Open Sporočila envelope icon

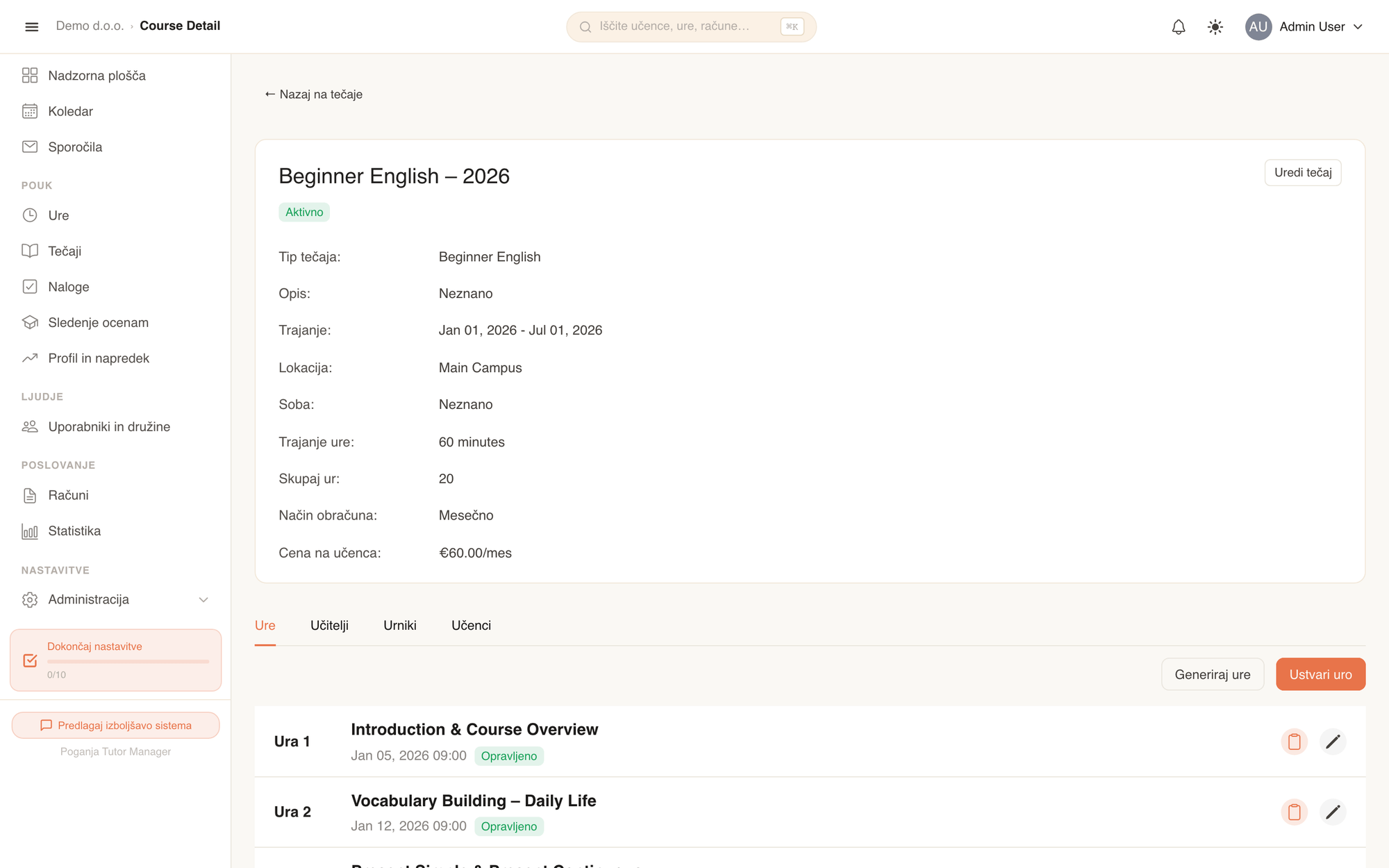tap(30, 147)
